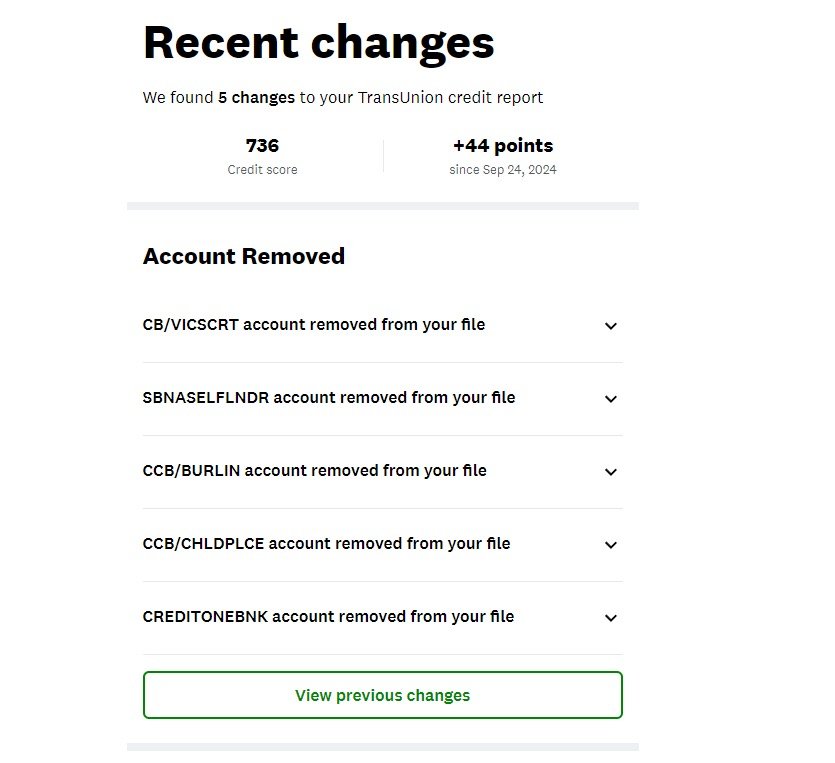Viewport: 835px width, 763px height.
Task: Click the CCB/BURLIN account removed text
Action: tap(315, 471)
